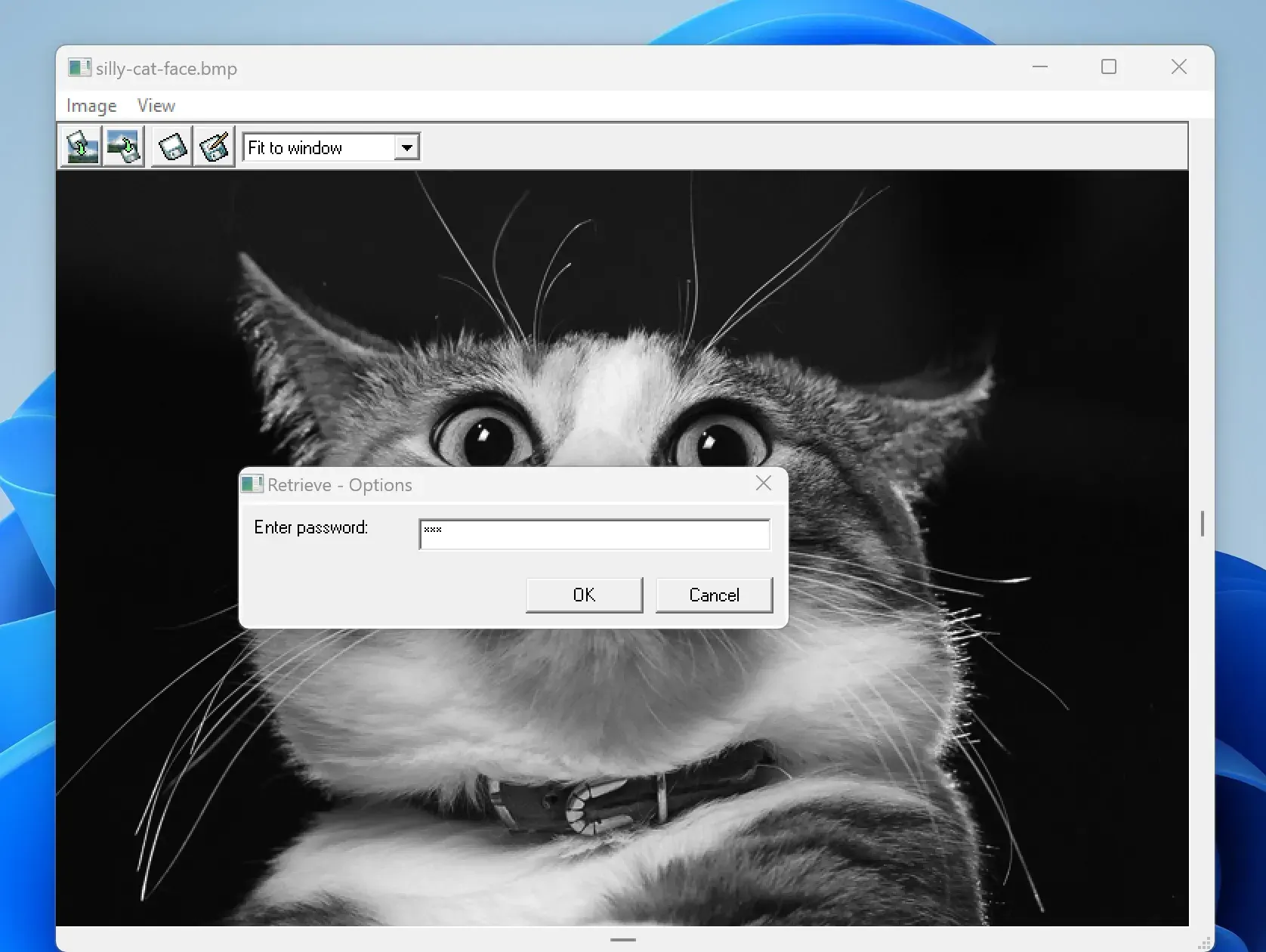
Task: Click the silly-cat-face.bmp window title icon
Action: point(79,68)
